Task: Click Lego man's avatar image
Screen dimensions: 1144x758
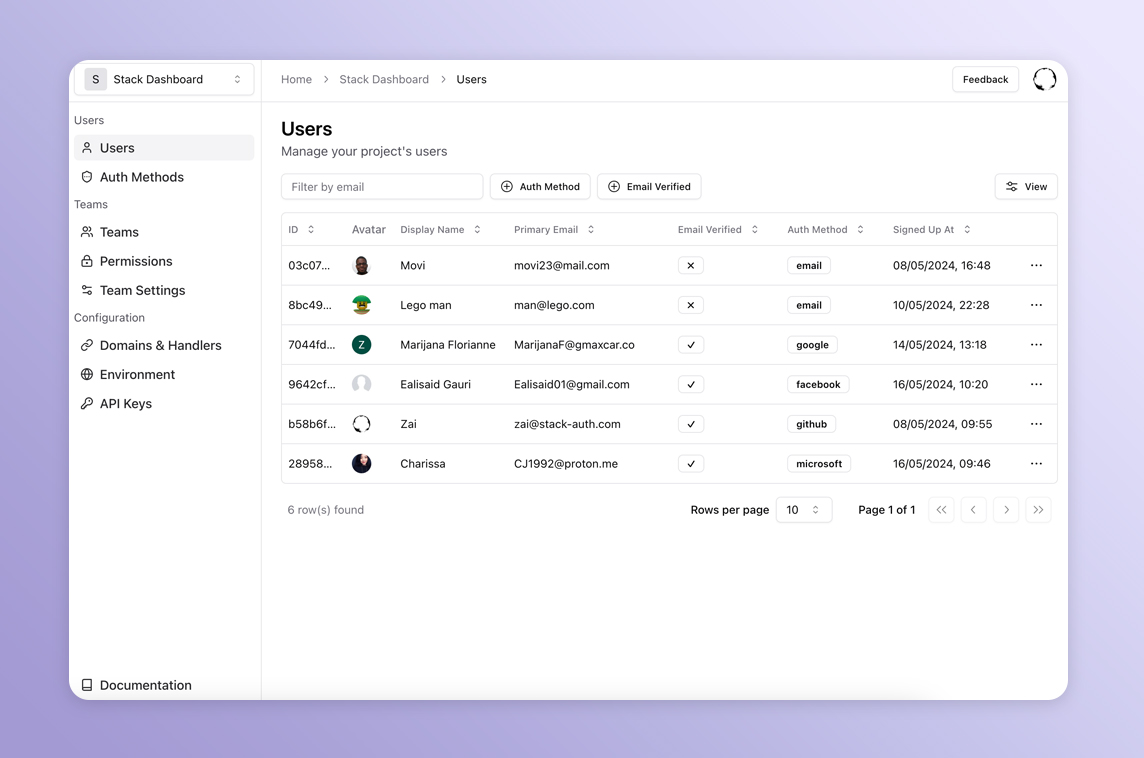Action: tap(362, 305)
